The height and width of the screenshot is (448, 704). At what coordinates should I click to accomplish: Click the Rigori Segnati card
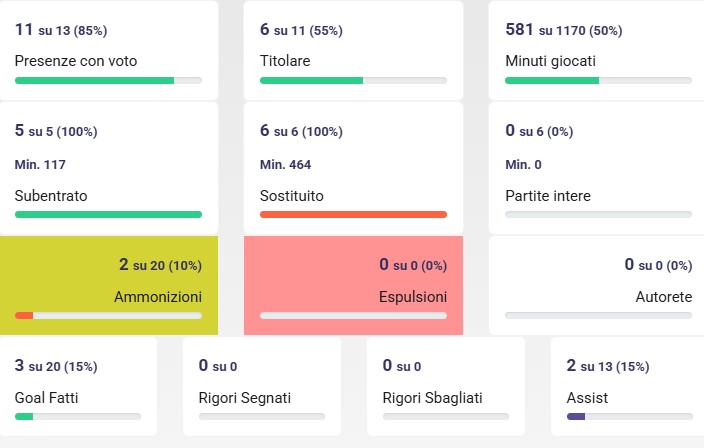click(x=262, y=385)
